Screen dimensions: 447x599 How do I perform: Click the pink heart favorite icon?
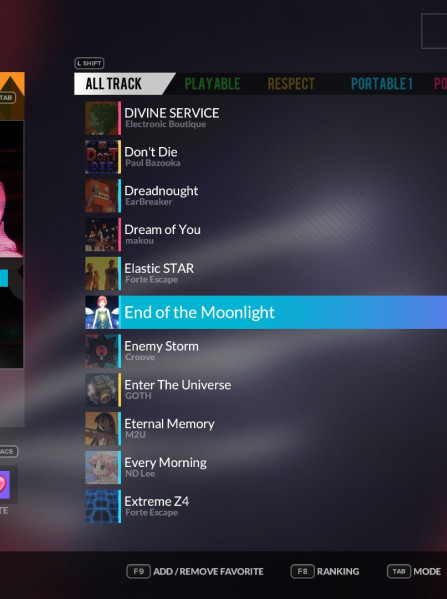[4, 485]
